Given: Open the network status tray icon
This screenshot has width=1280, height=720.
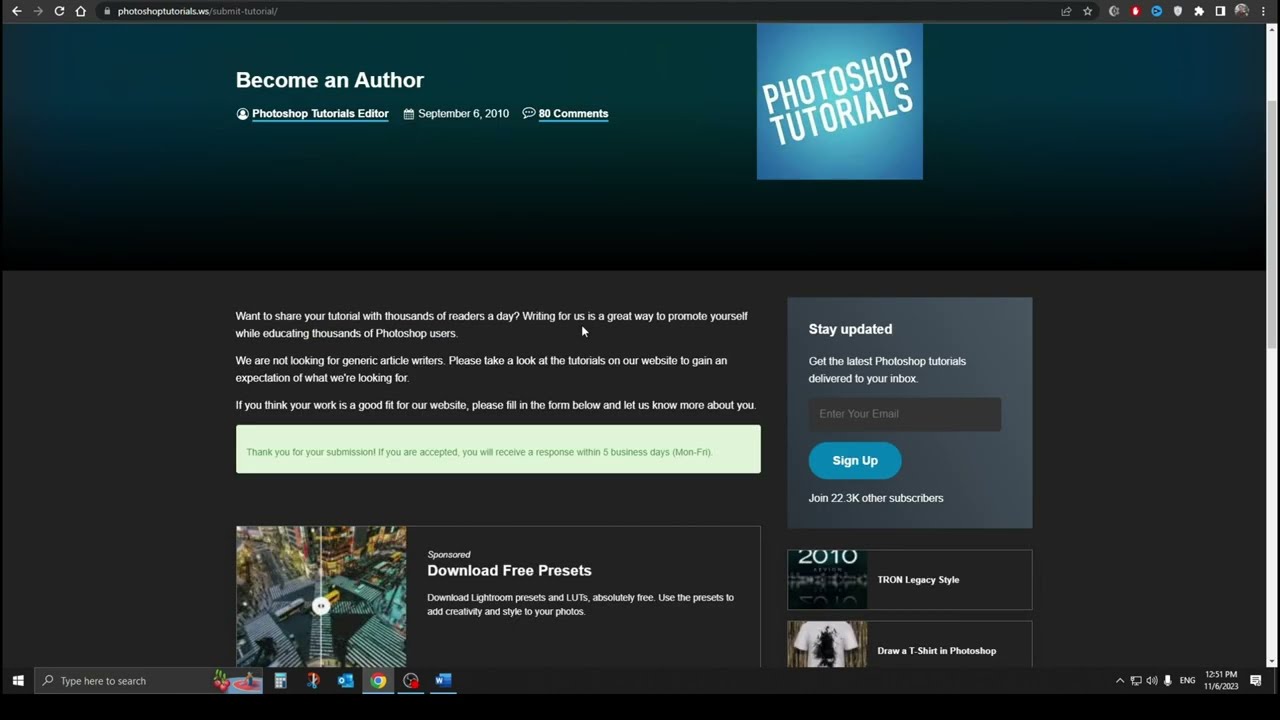Looking at the screenshot, I should (1136, 681).
